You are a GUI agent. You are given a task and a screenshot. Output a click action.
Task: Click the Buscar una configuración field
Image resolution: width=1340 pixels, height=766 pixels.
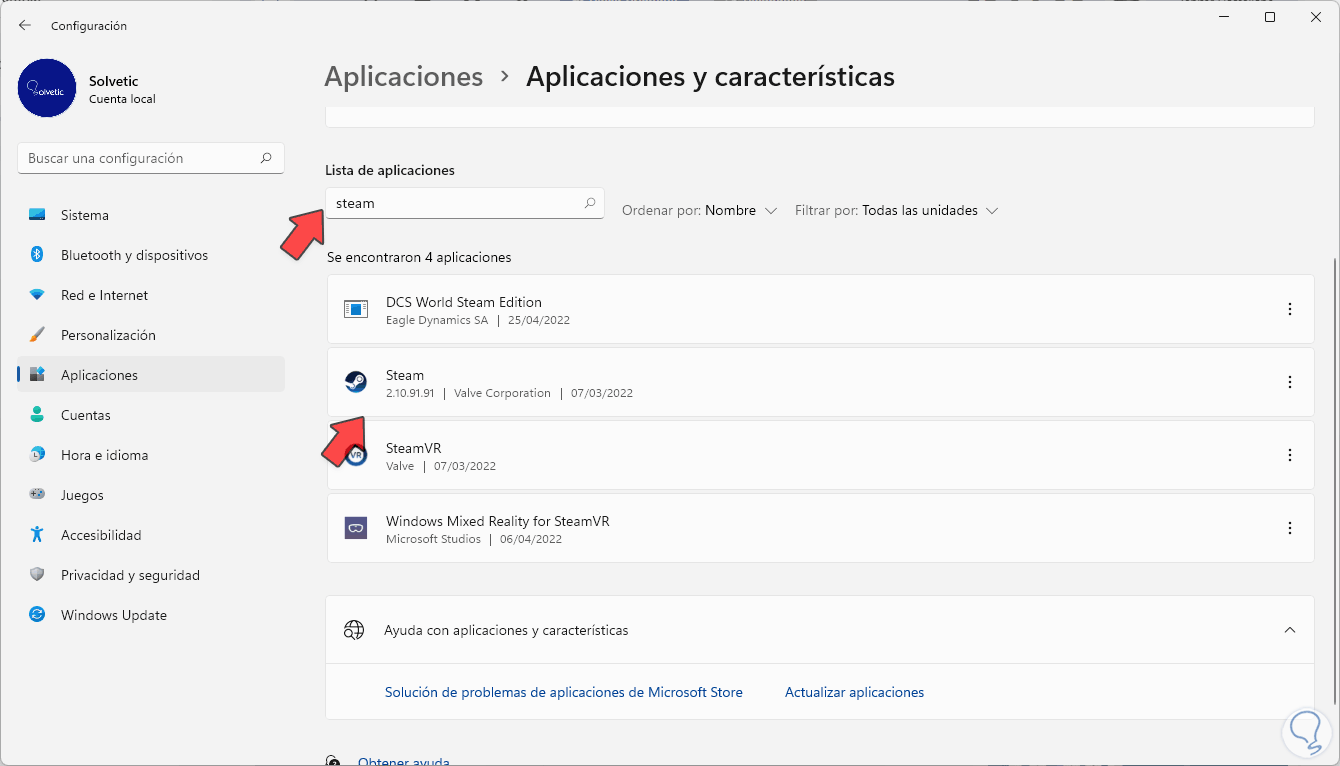point(151,158)
